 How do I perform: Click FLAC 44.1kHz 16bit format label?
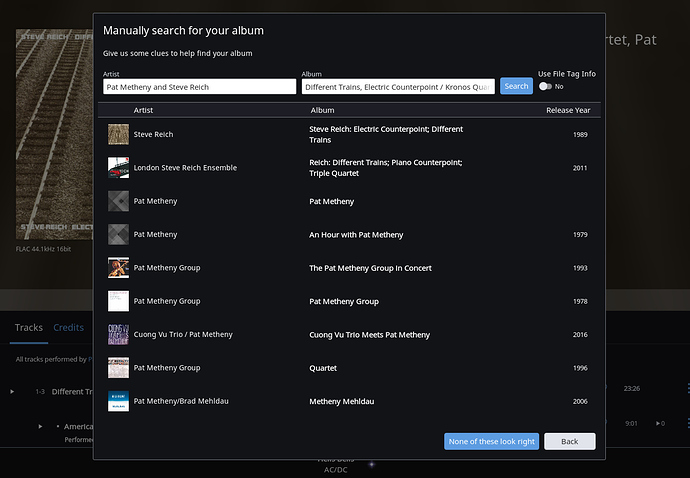43,249
